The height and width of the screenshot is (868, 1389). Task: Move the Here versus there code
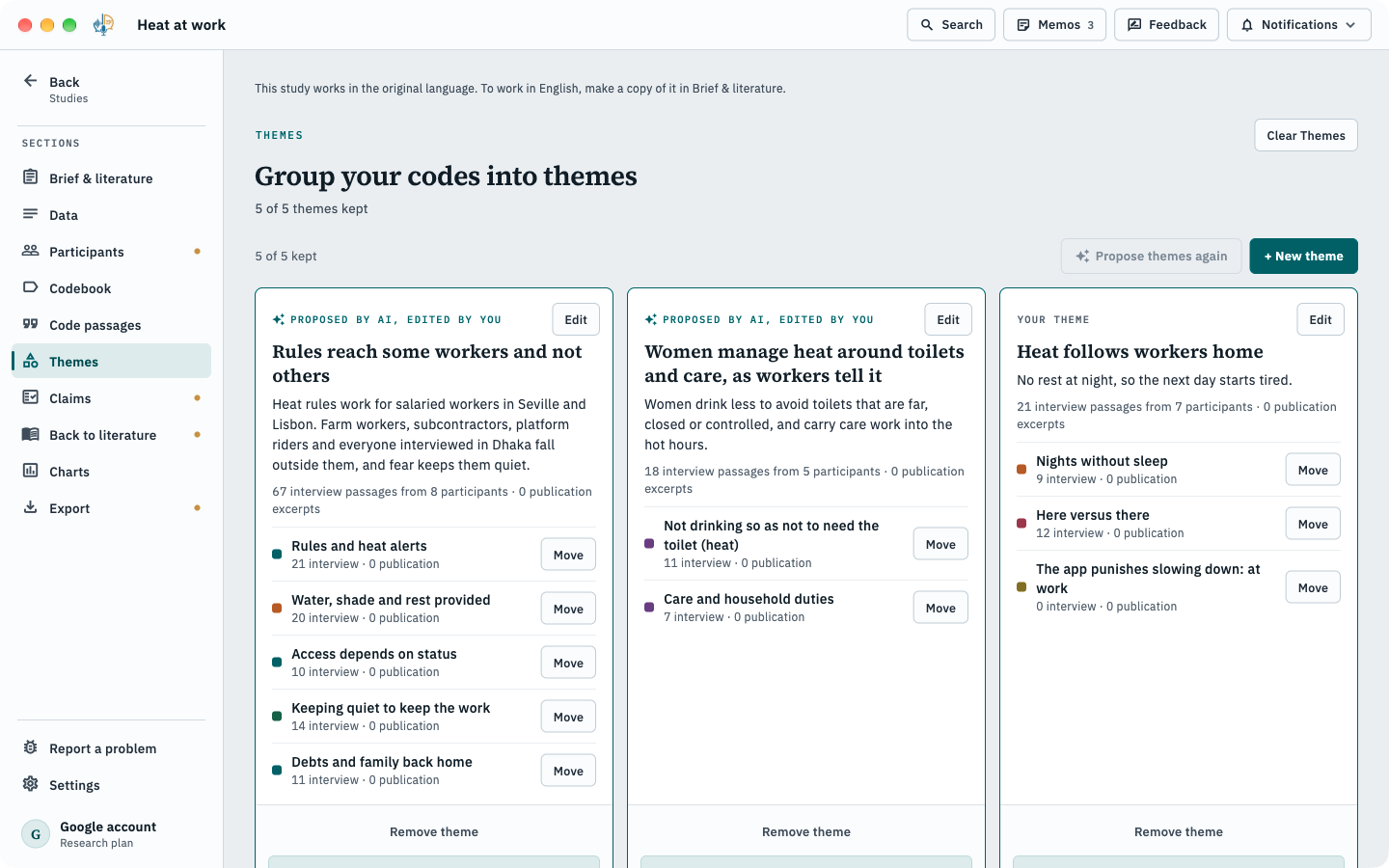(x=1313, y=524)
